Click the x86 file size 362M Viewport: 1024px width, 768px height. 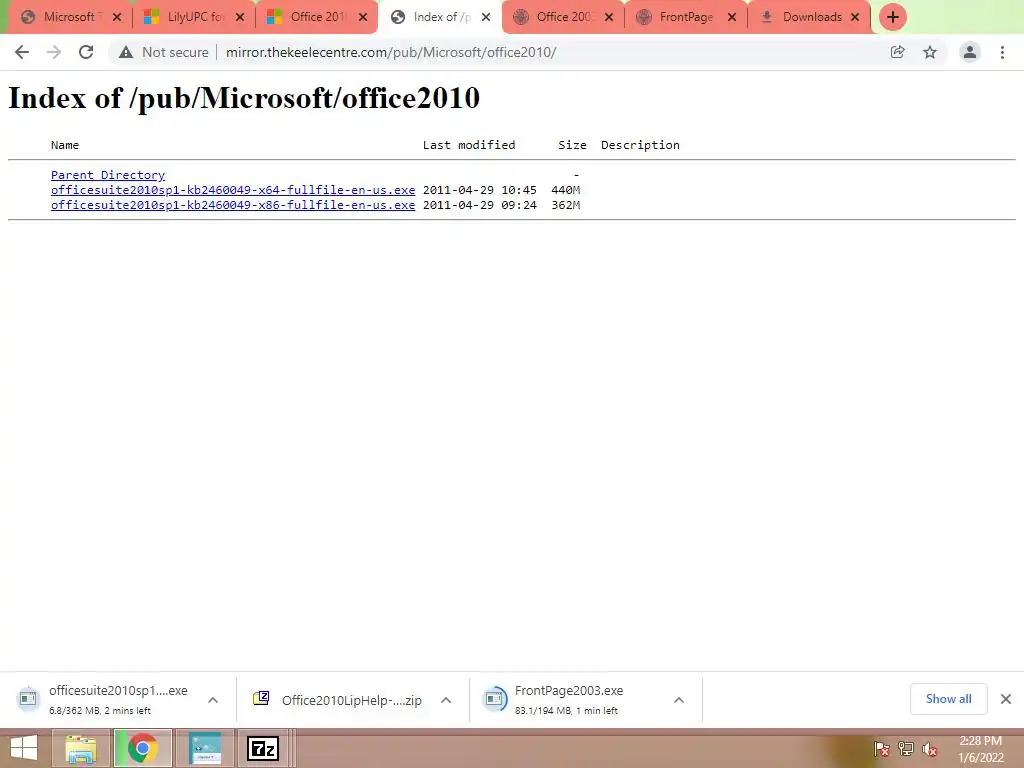coord(566,205)
